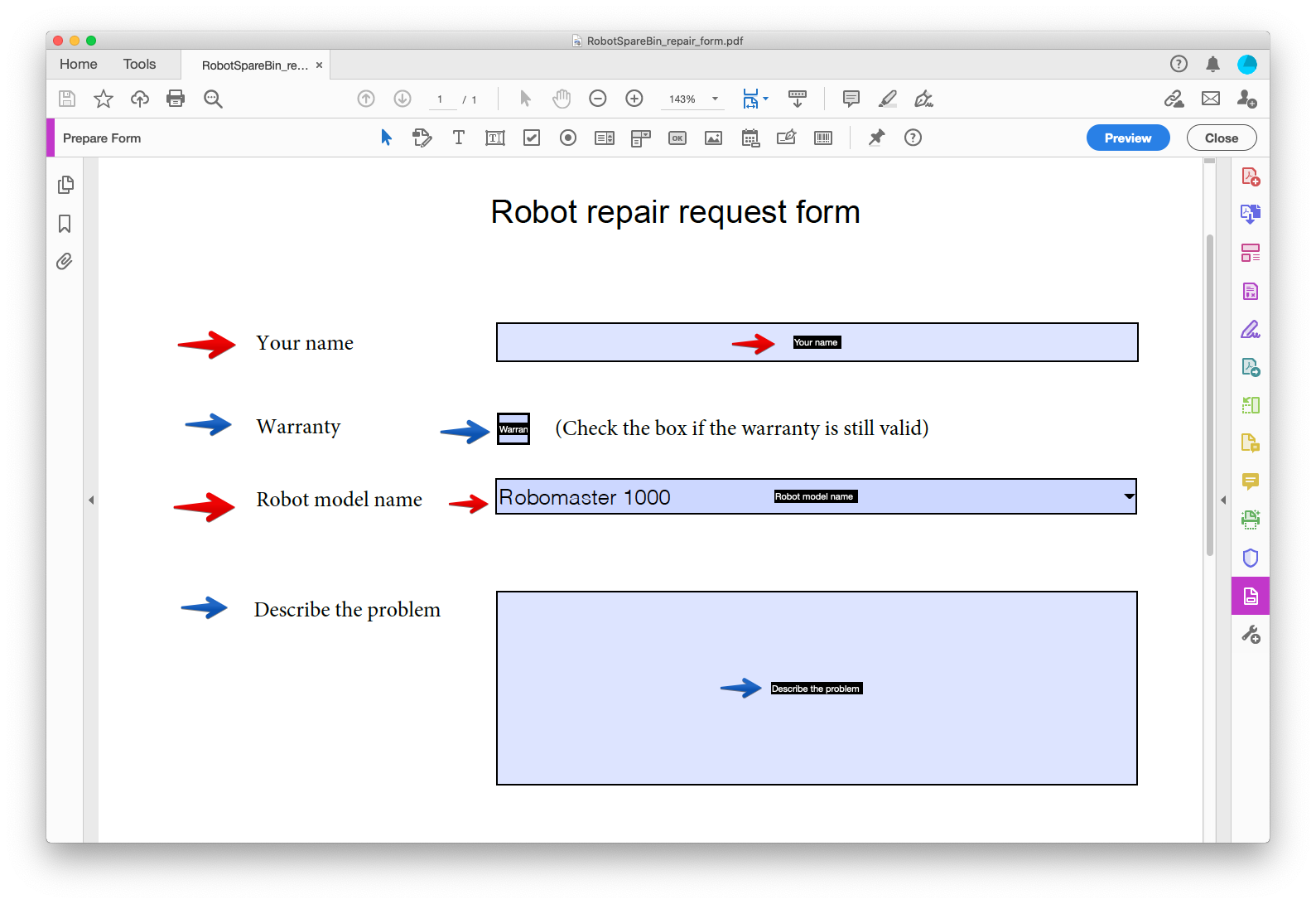Image resolution: width=1316 pixels, height=904 pixels.
Task: Open the Prepare Form help icon
Action: tap(913, 138)
